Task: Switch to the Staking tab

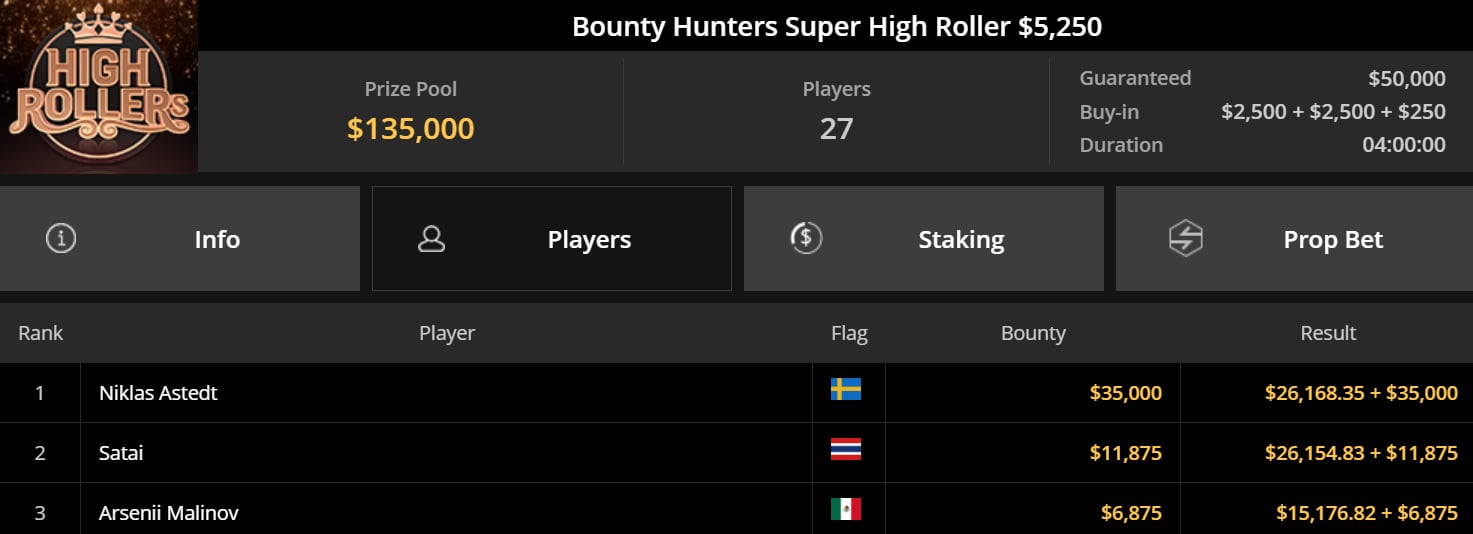Action: point(961,240)
